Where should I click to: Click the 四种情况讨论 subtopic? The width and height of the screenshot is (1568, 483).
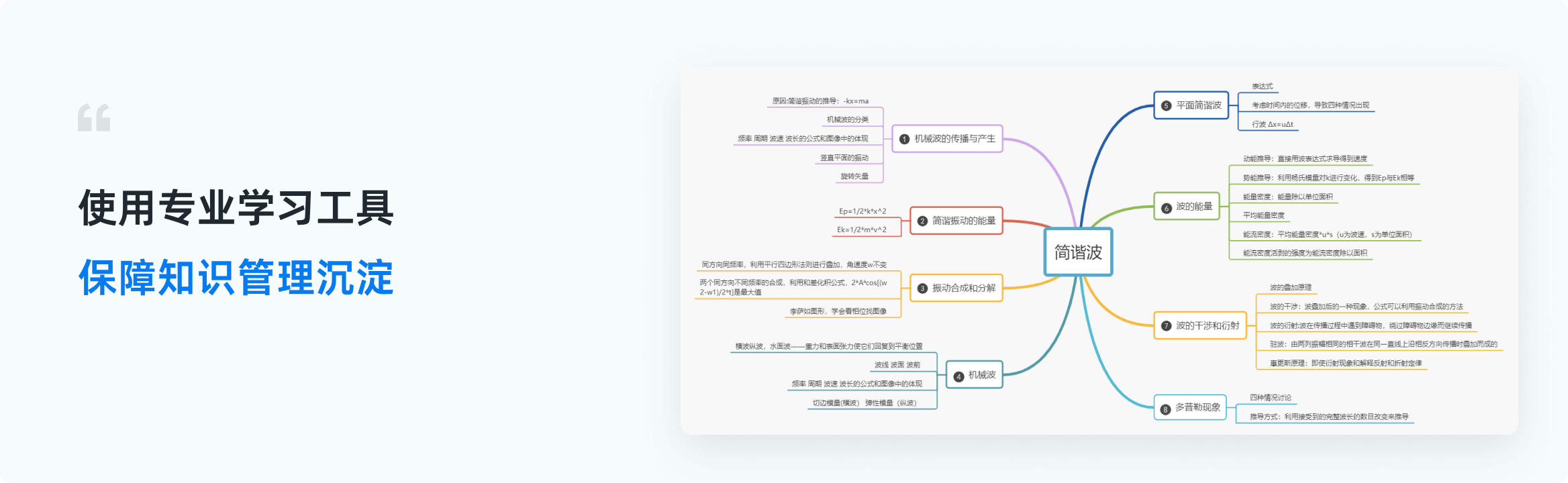tap(1270, 398)
